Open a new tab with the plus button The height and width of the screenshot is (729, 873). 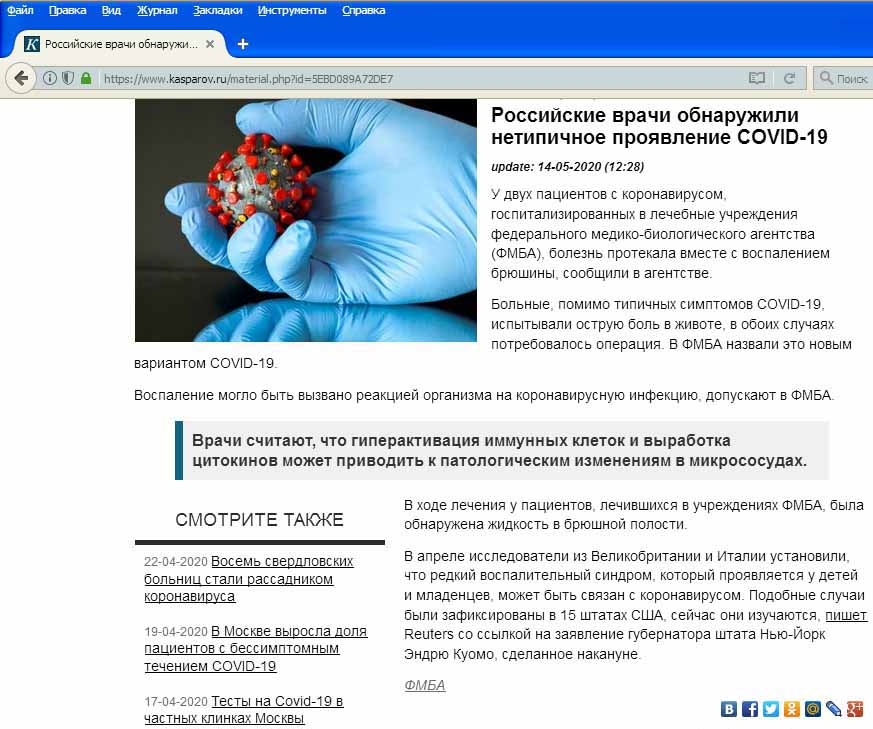pyautogui.click(x=243, y=44)
